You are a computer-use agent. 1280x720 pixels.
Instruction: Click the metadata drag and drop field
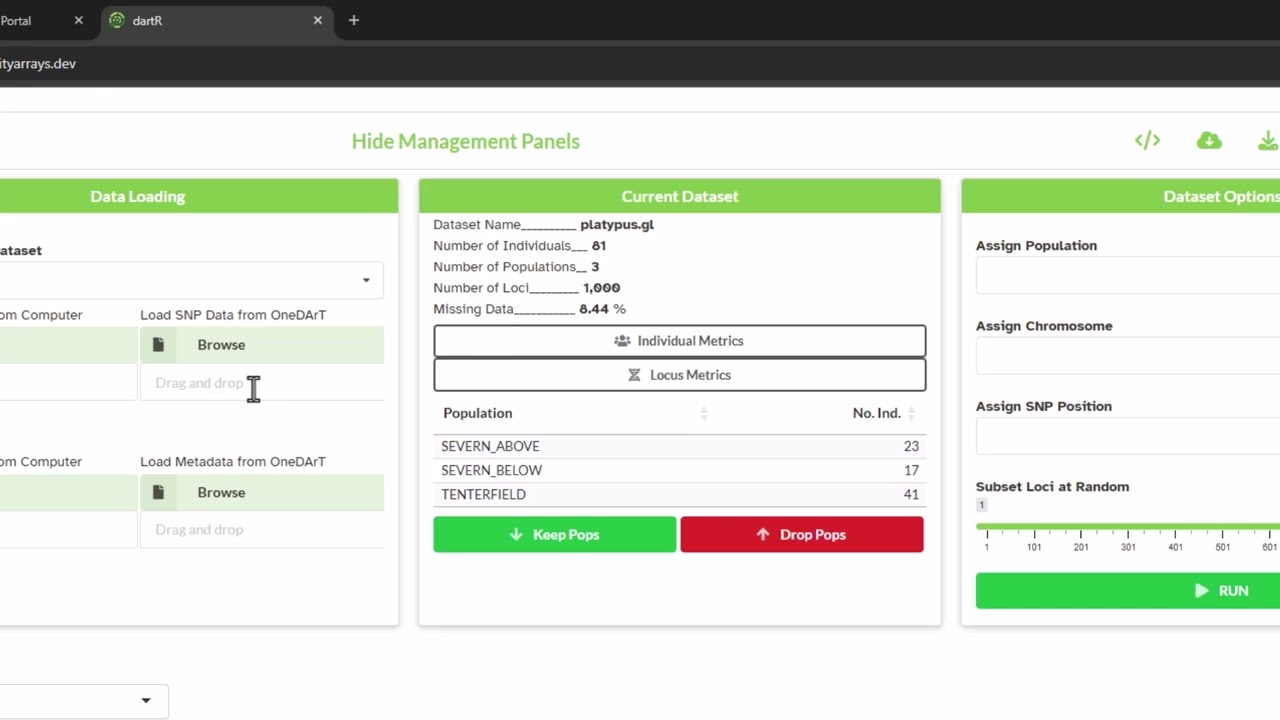pyautogui.click(x=262, y=530)
